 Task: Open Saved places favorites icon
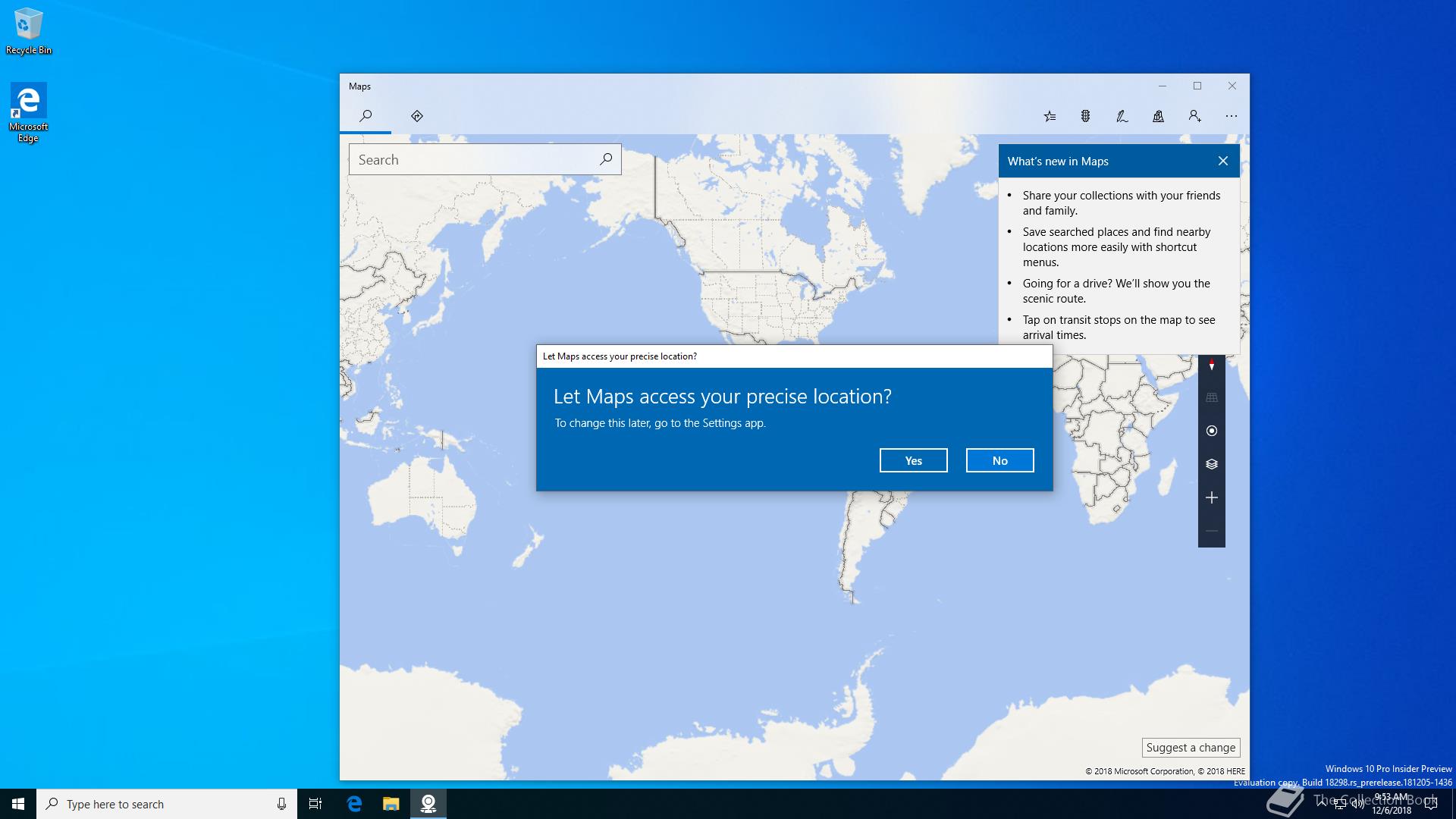click(1050, 116)
